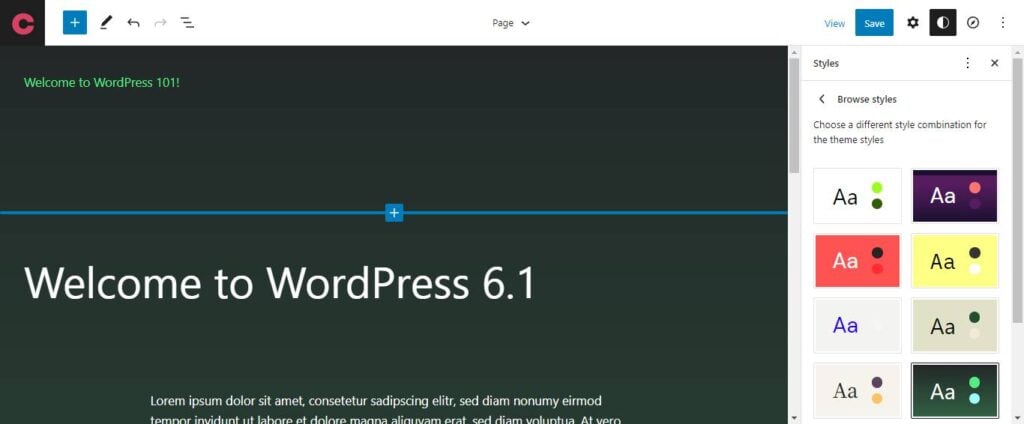The image size is (1024, 424).
Task: Open the Settings gear panel
Action: (x=912, y=23)
